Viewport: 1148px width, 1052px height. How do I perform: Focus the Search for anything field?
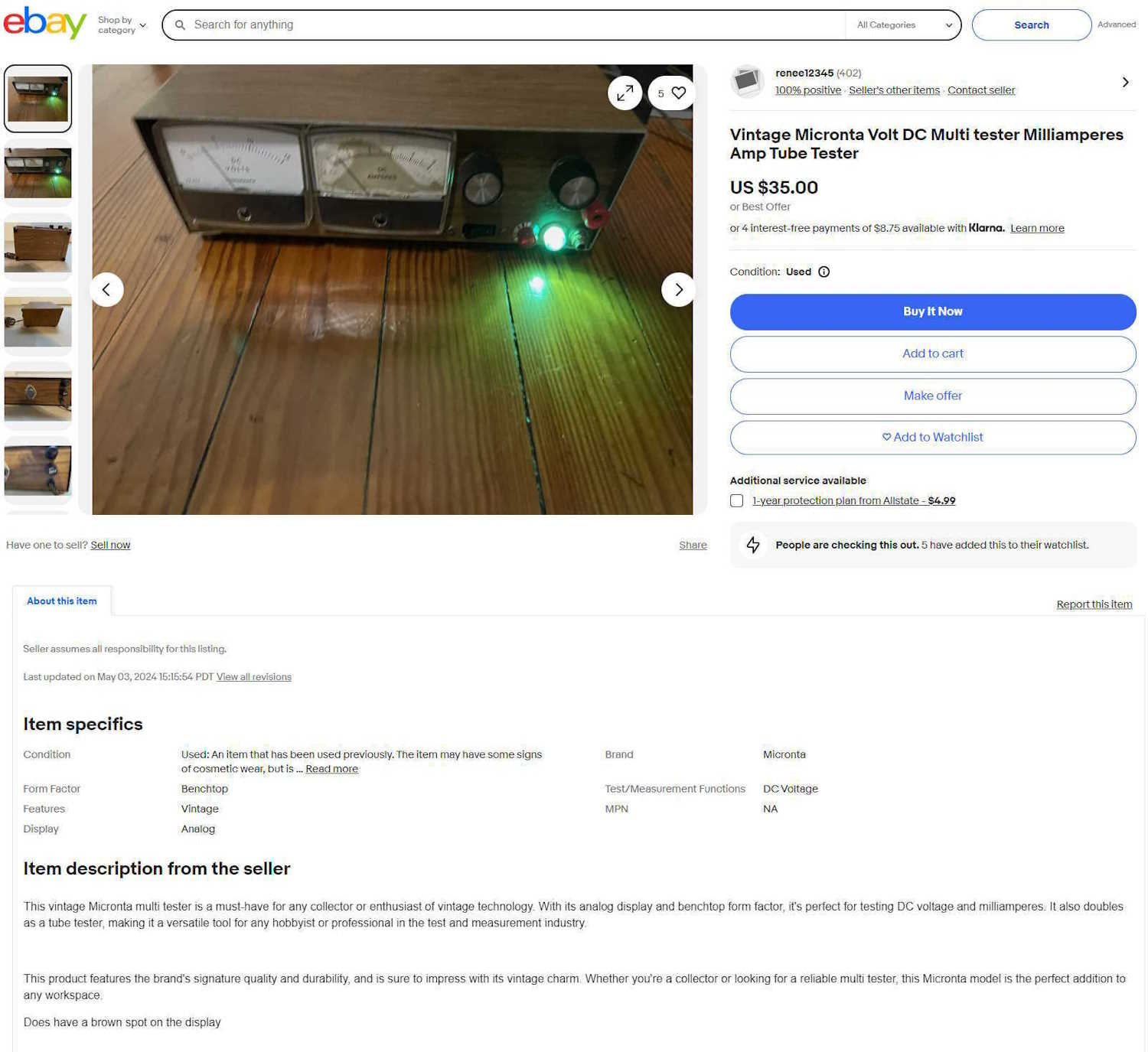tap(513, 25)
